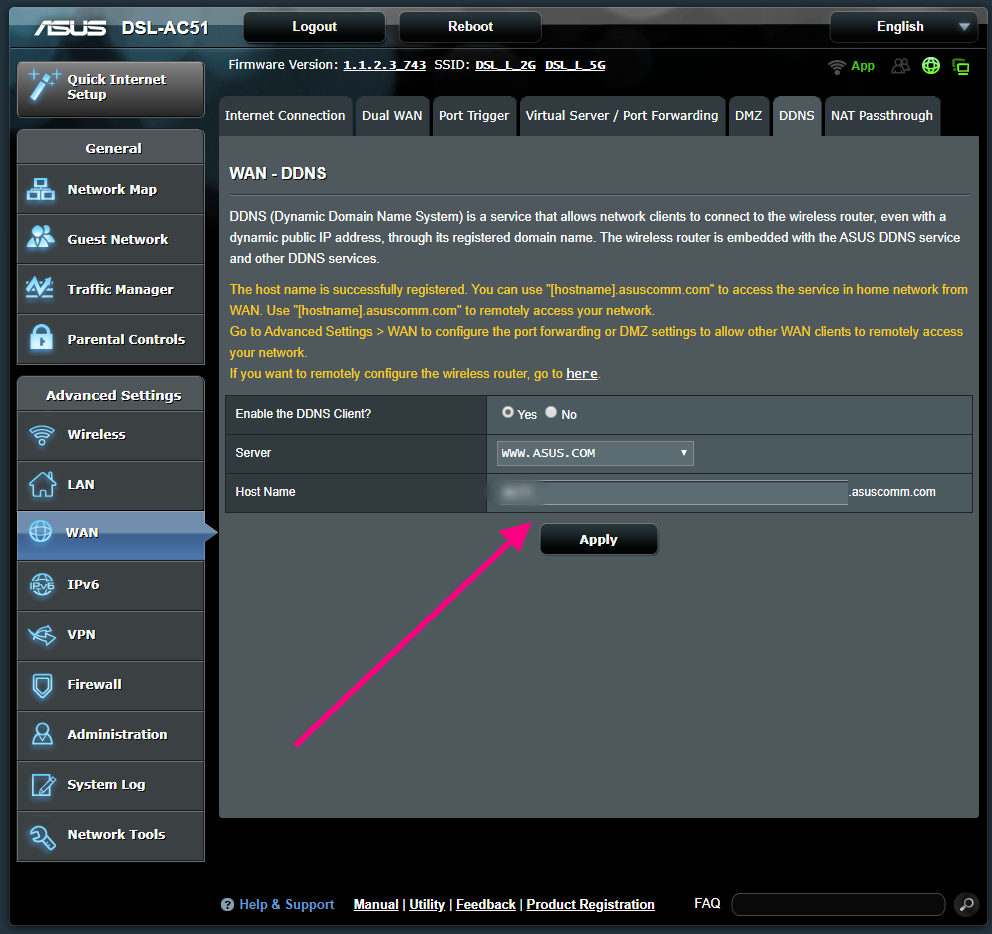This screenshot has width=992, height=934.
Task: Open the System Log menu item
Action: [x=111, y=785]
